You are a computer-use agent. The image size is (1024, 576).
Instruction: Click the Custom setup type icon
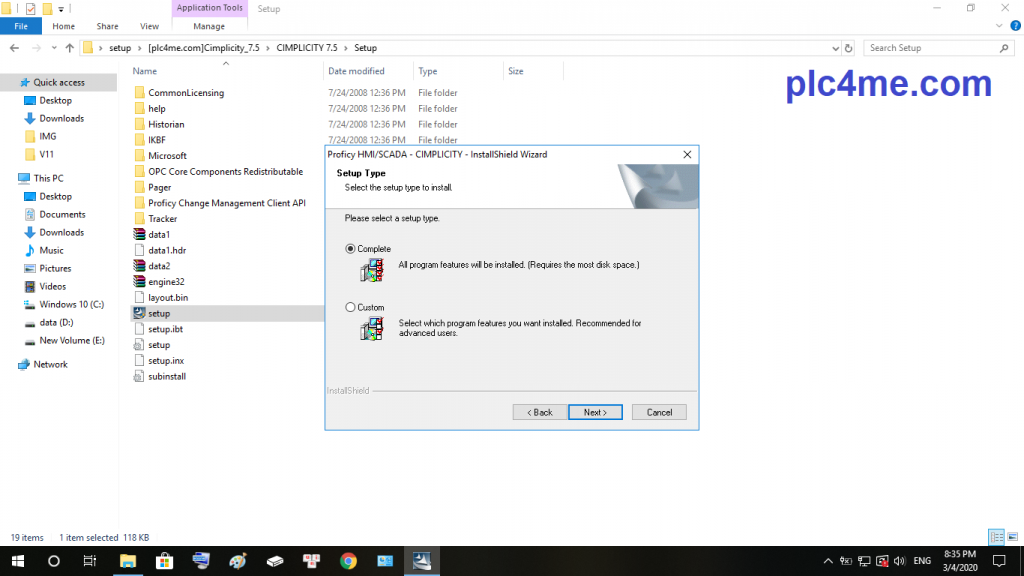pos(372,329)
